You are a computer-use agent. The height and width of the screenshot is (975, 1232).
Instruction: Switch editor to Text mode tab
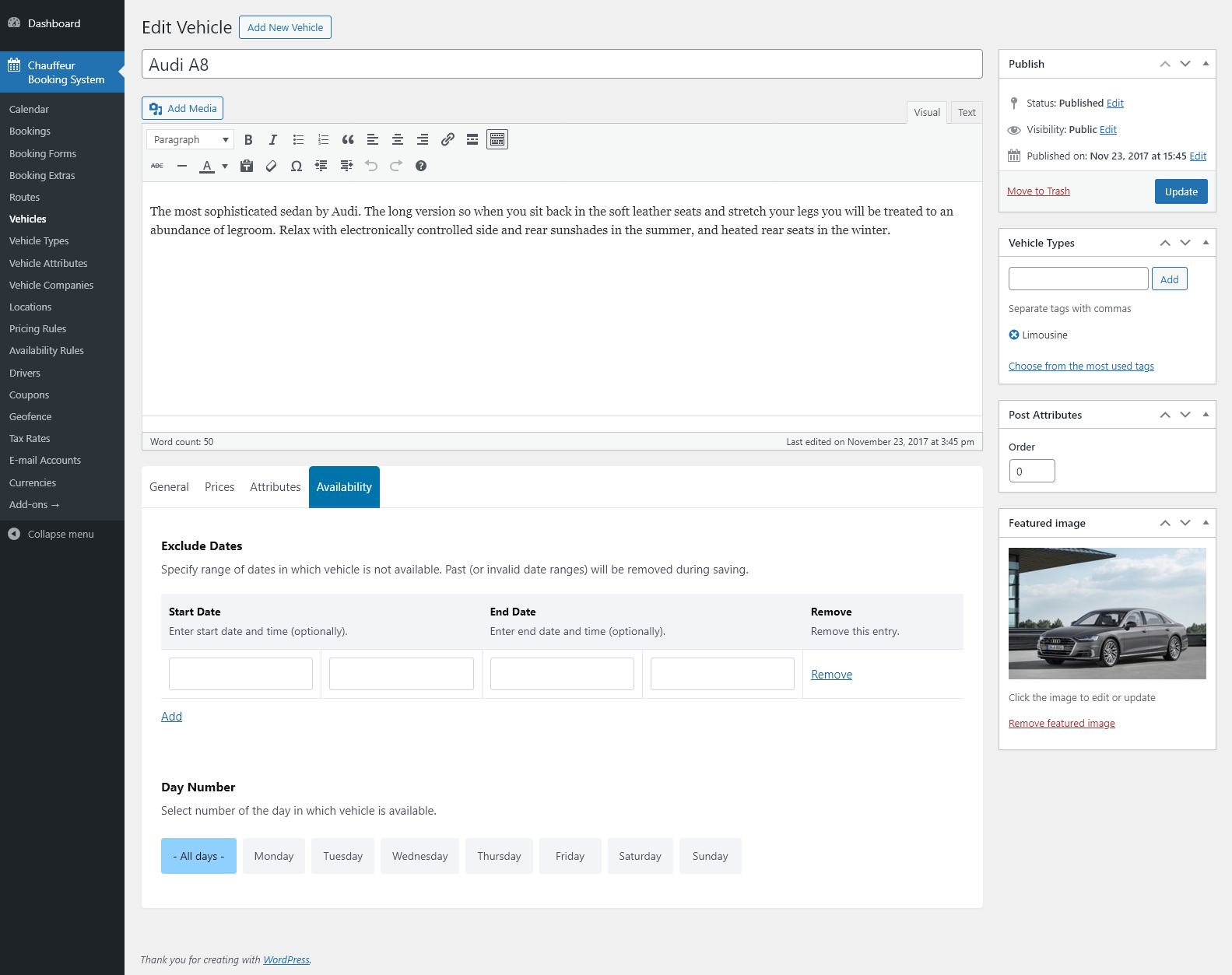[x=967, y=113]
